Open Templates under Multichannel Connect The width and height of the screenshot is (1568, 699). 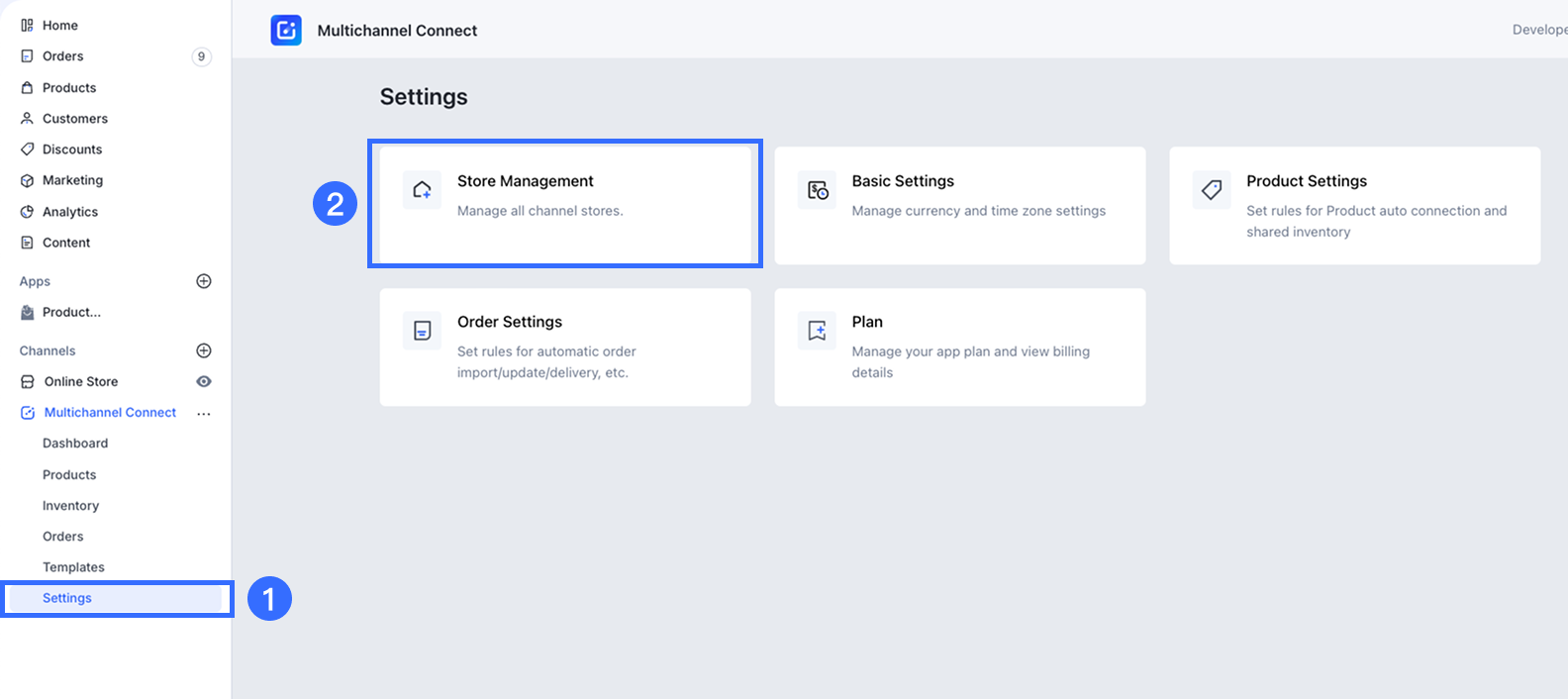[73, 567]
